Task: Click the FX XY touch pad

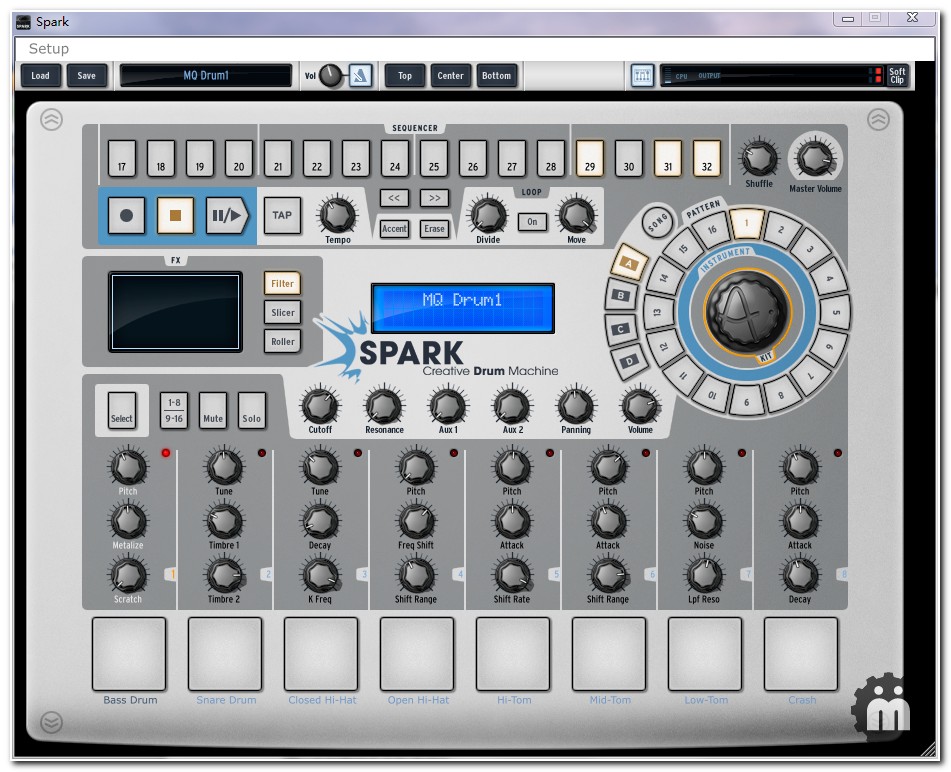Action: (x=175, y=312)
